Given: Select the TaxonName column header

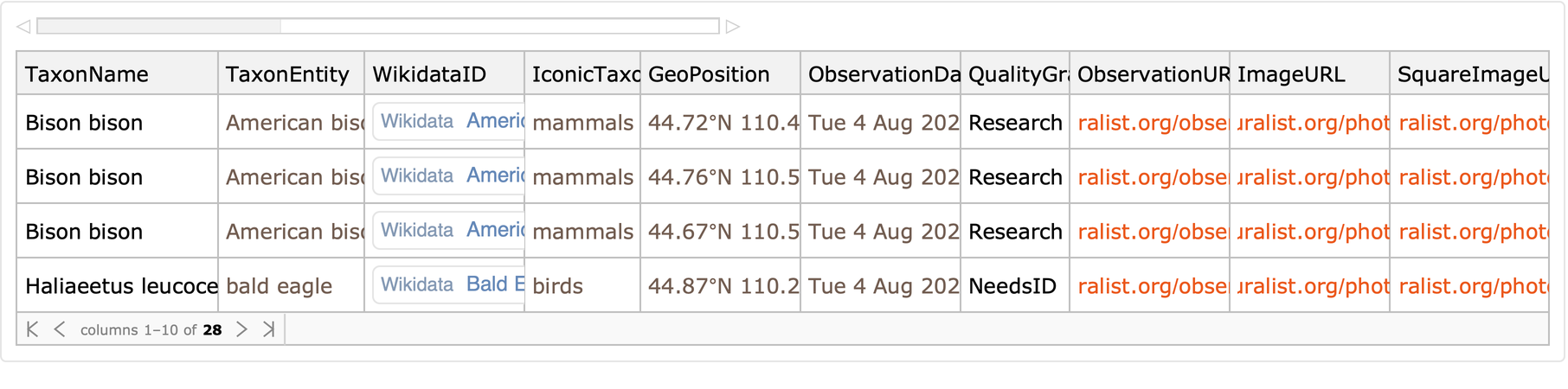Looking at the screenshot, I should (87, 74).
